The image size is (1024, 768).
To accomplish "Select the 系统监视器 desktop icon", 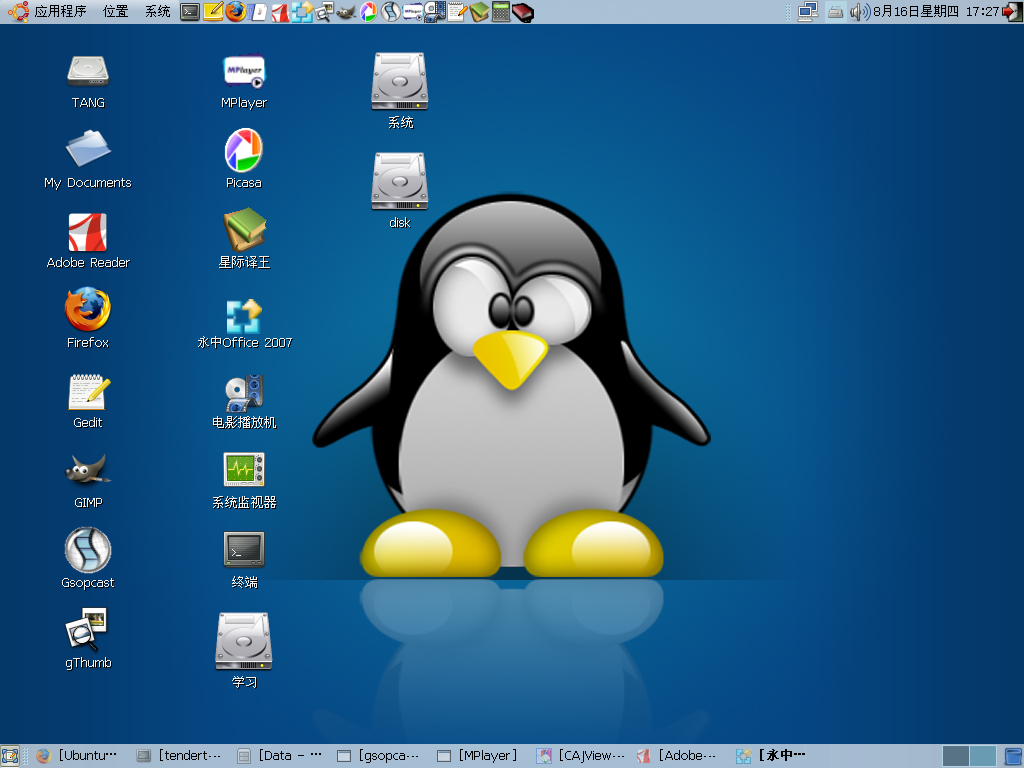I will point(244,470).
